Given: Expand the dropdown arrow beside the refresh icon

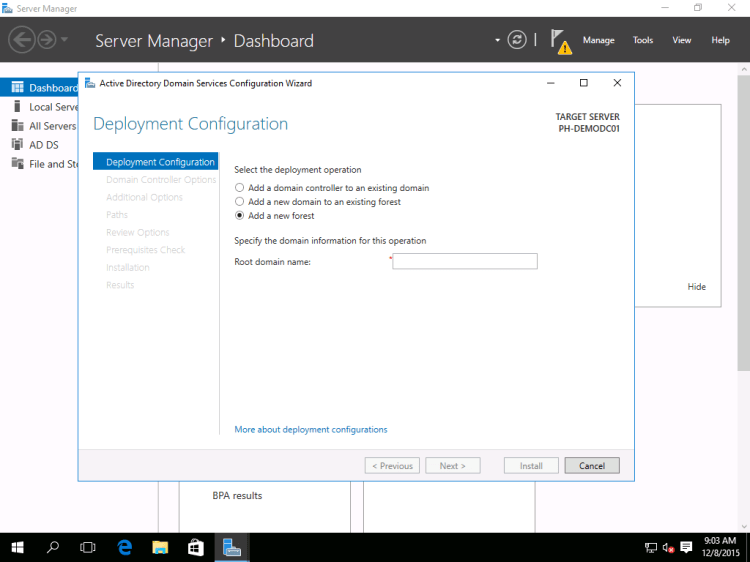Looking at the screenshot, I should (497, 40).
